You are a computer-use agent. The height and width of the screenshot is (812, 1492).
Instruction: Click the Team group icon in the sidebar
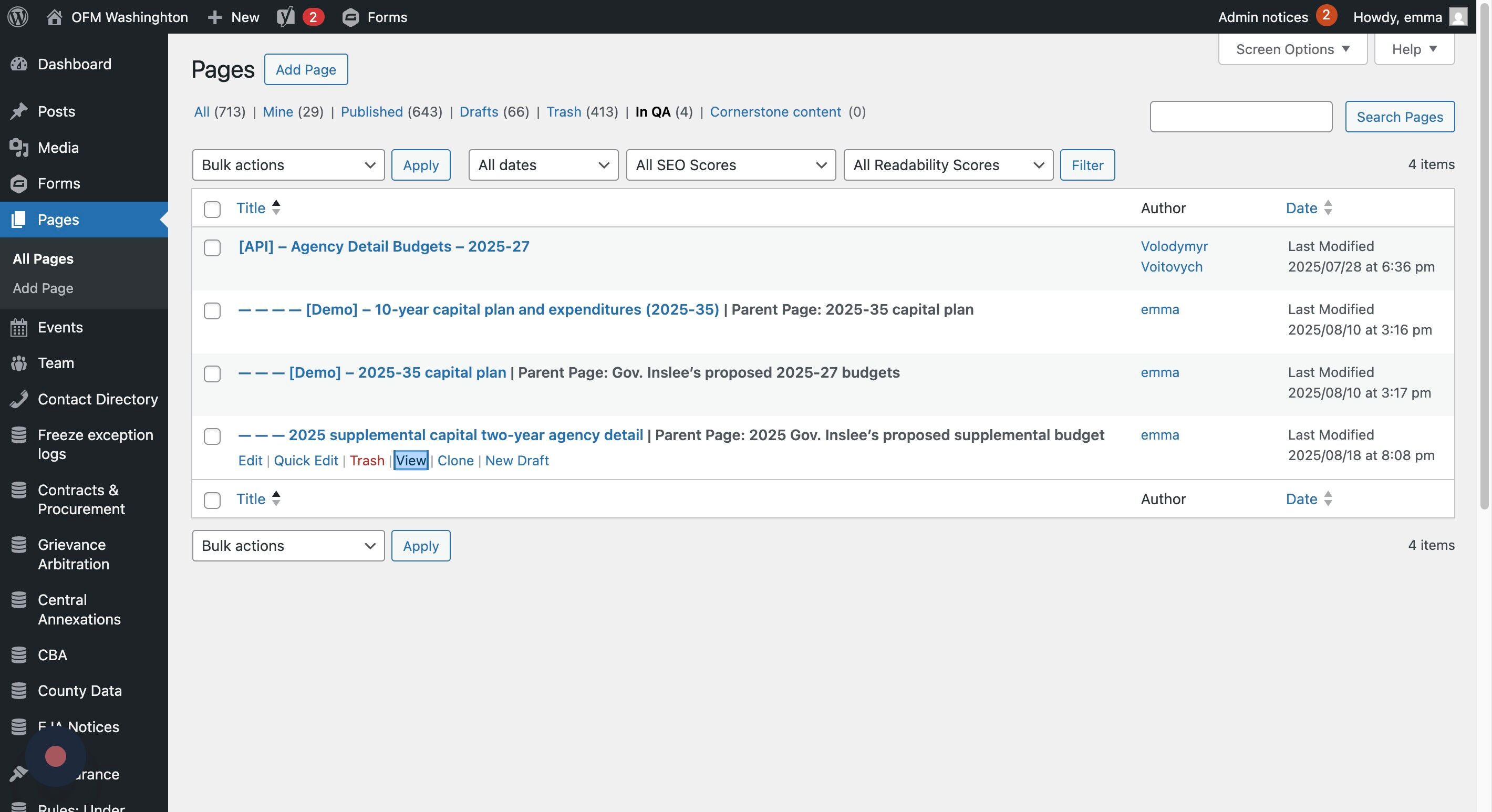pos(18,364)
